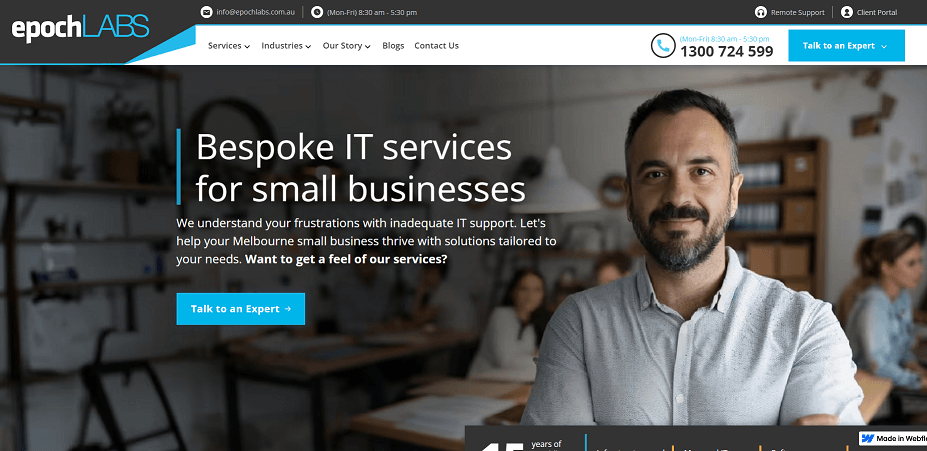Go to the Contact Us page
This screenshot has height=451, width=927.
pyautogui.click(x=436, y=46)
